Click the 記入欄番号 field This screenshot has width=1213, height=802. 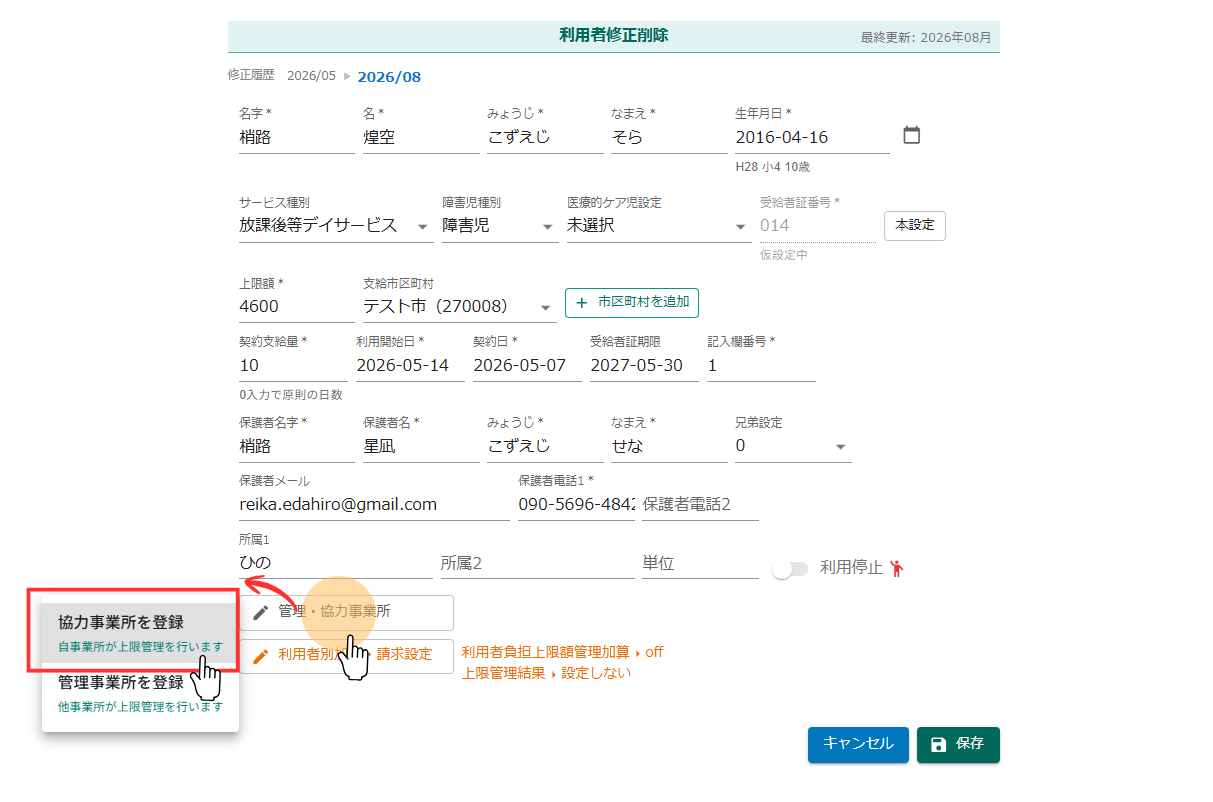click(x=761, y=366)
